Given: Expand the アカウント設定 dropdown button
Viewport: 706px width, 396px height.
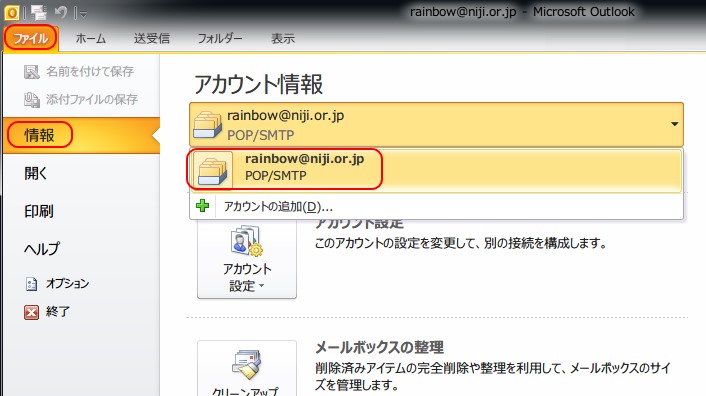Looking at the screenshot, I should (x=247, y=259).
